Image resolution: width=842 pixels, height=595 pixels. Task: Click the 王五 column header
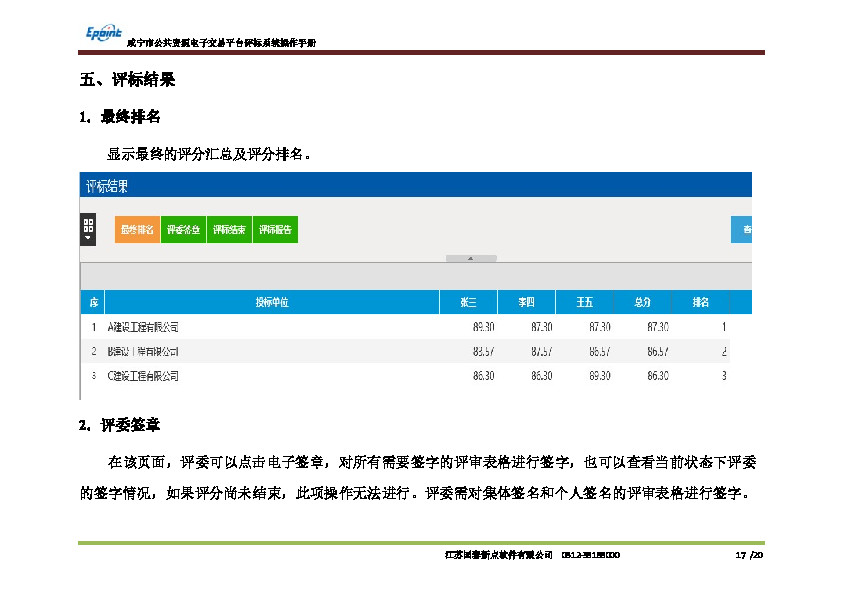coord(585,302)
